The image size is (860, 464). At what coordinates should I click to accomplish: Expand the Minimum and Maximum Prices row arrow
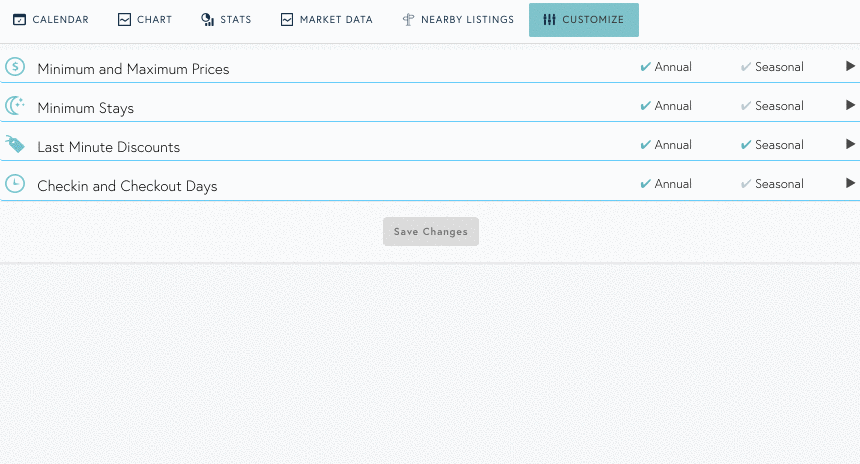click(x=850, y=66)
